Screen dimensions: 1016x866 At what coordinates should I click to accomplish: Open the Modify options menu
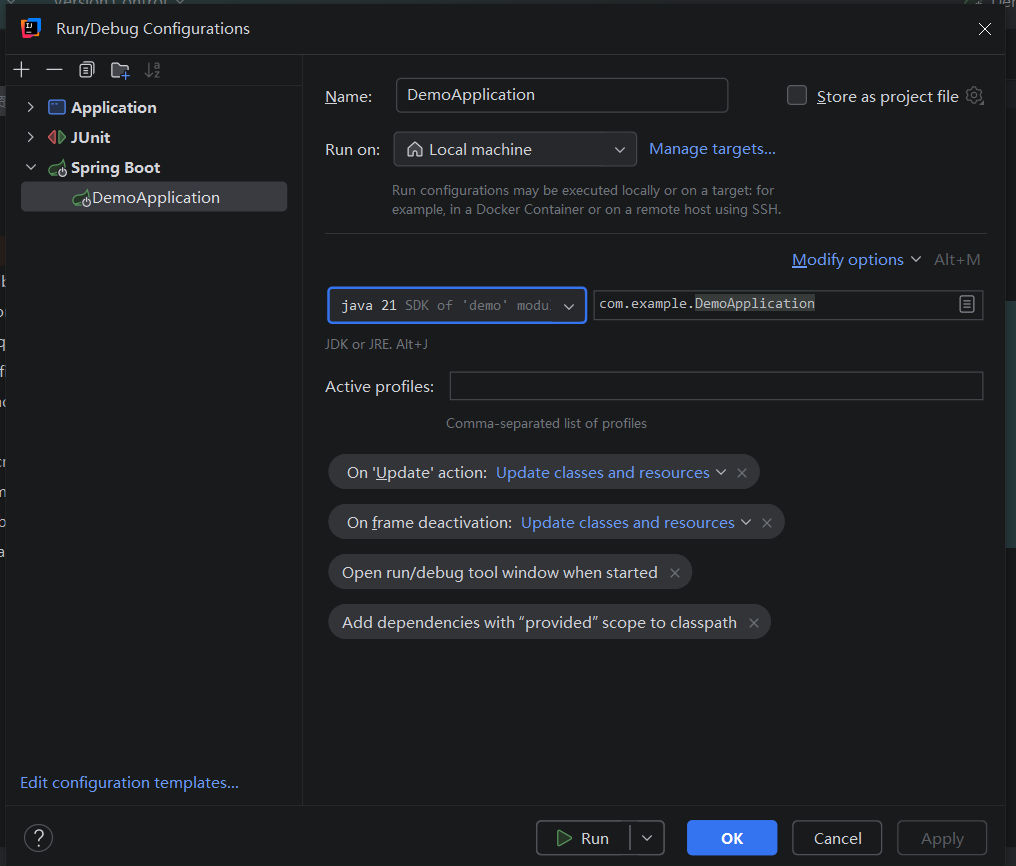tap(855, 260)
